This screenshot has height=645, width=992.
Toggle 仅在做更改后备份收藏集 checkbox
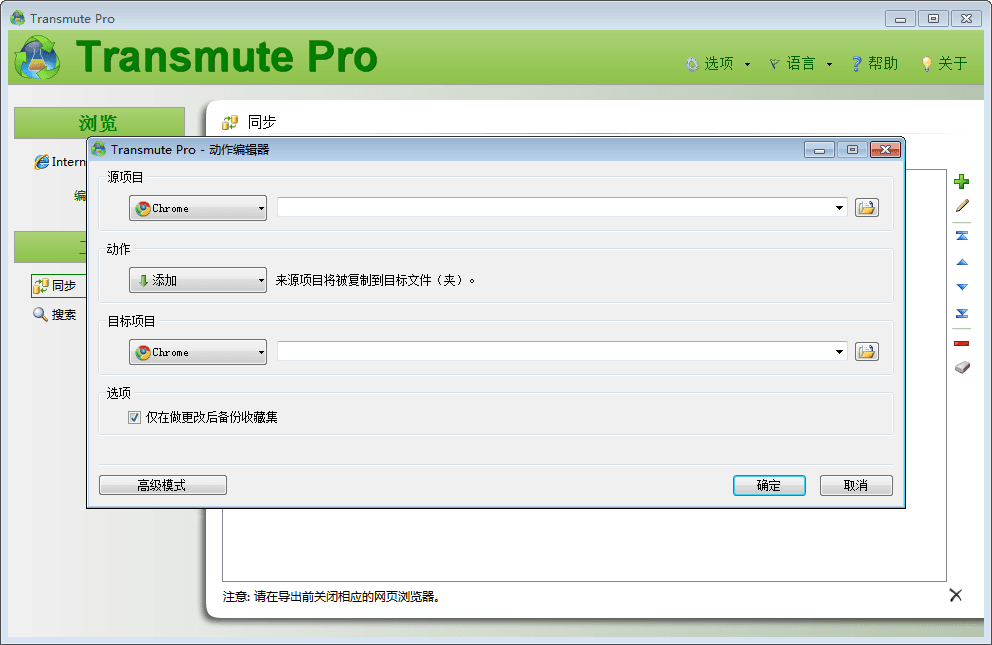pyautogui.click(x=135, y=417)
